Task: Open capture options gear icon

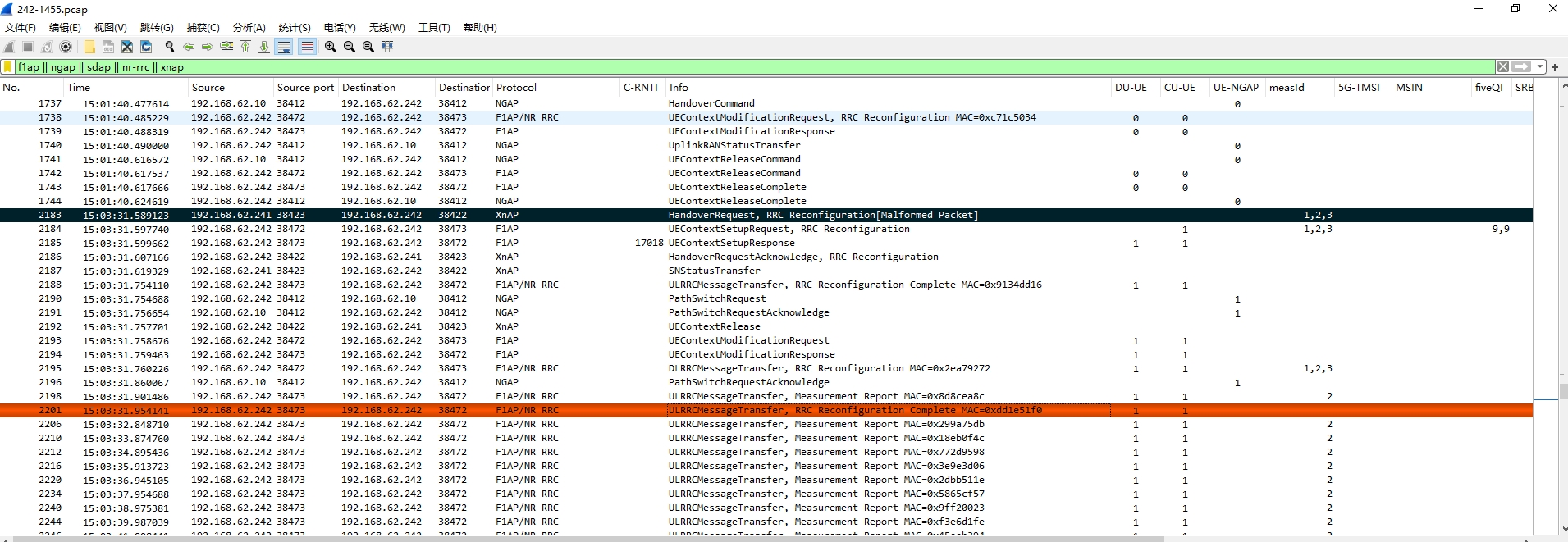Action: [x=66, y=47]
